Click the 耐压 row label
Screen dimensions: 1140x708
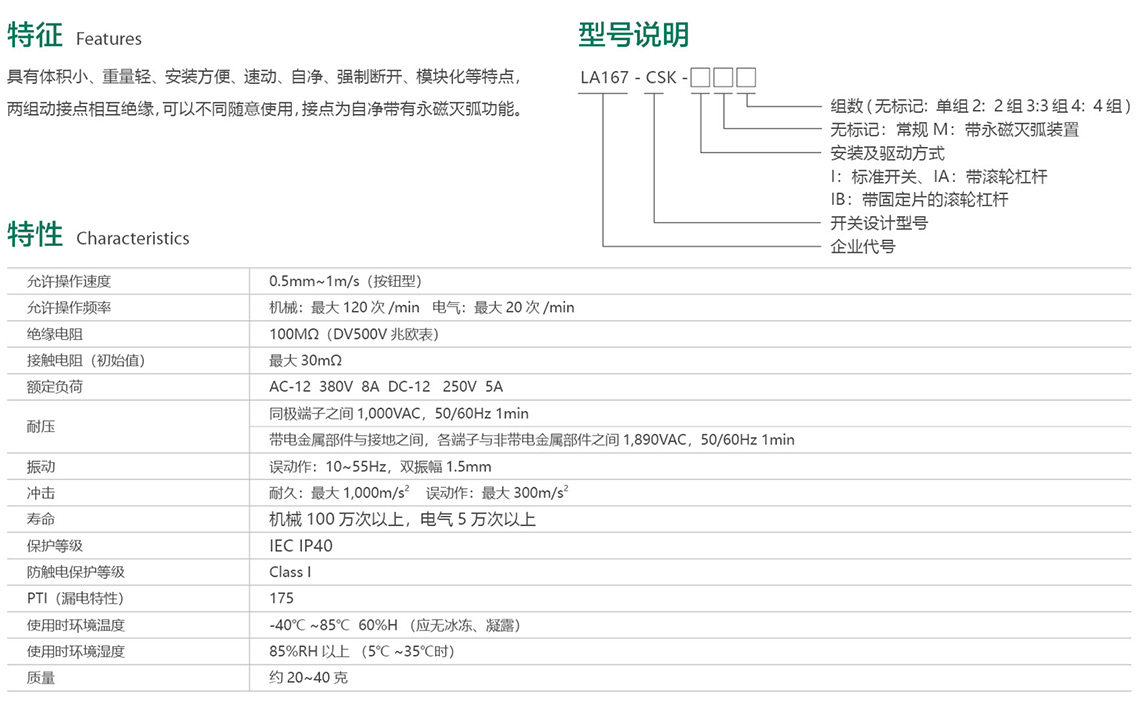point(41,427)
